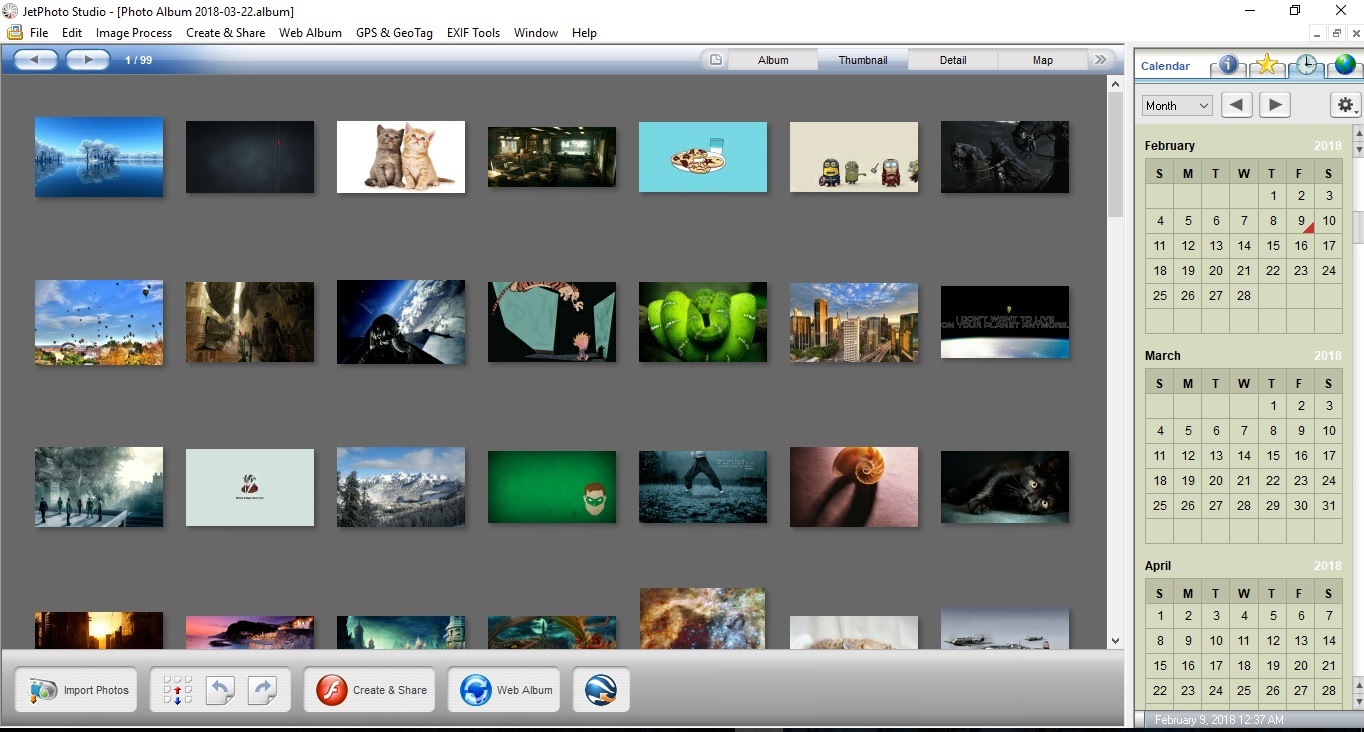This screenshot has height=732, width=1364.
Task: Open the info tab in side panel
Action: 1229,65
